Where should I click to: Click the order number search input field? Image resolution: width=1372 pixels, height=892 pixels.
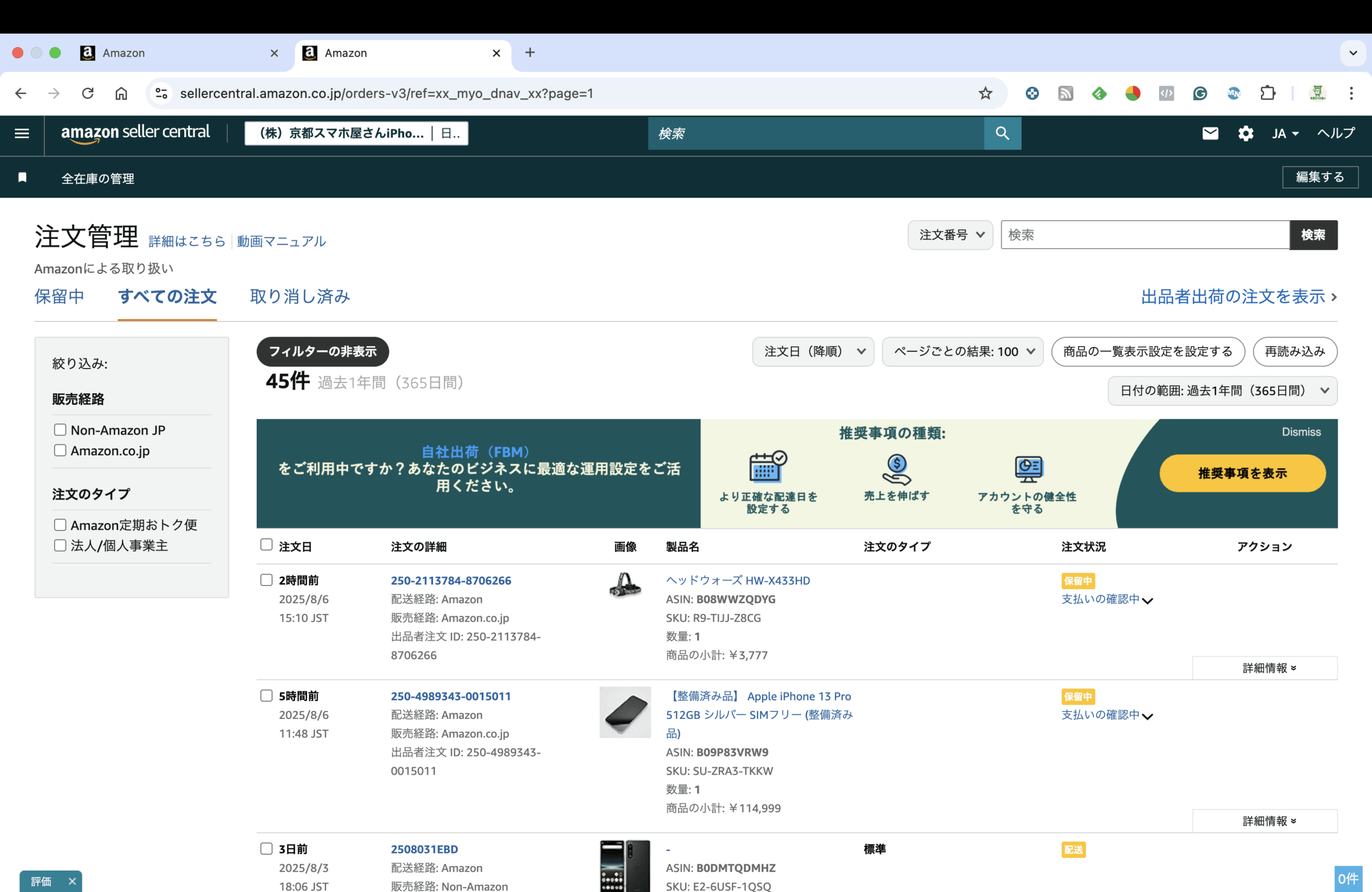click(1144, 235)
